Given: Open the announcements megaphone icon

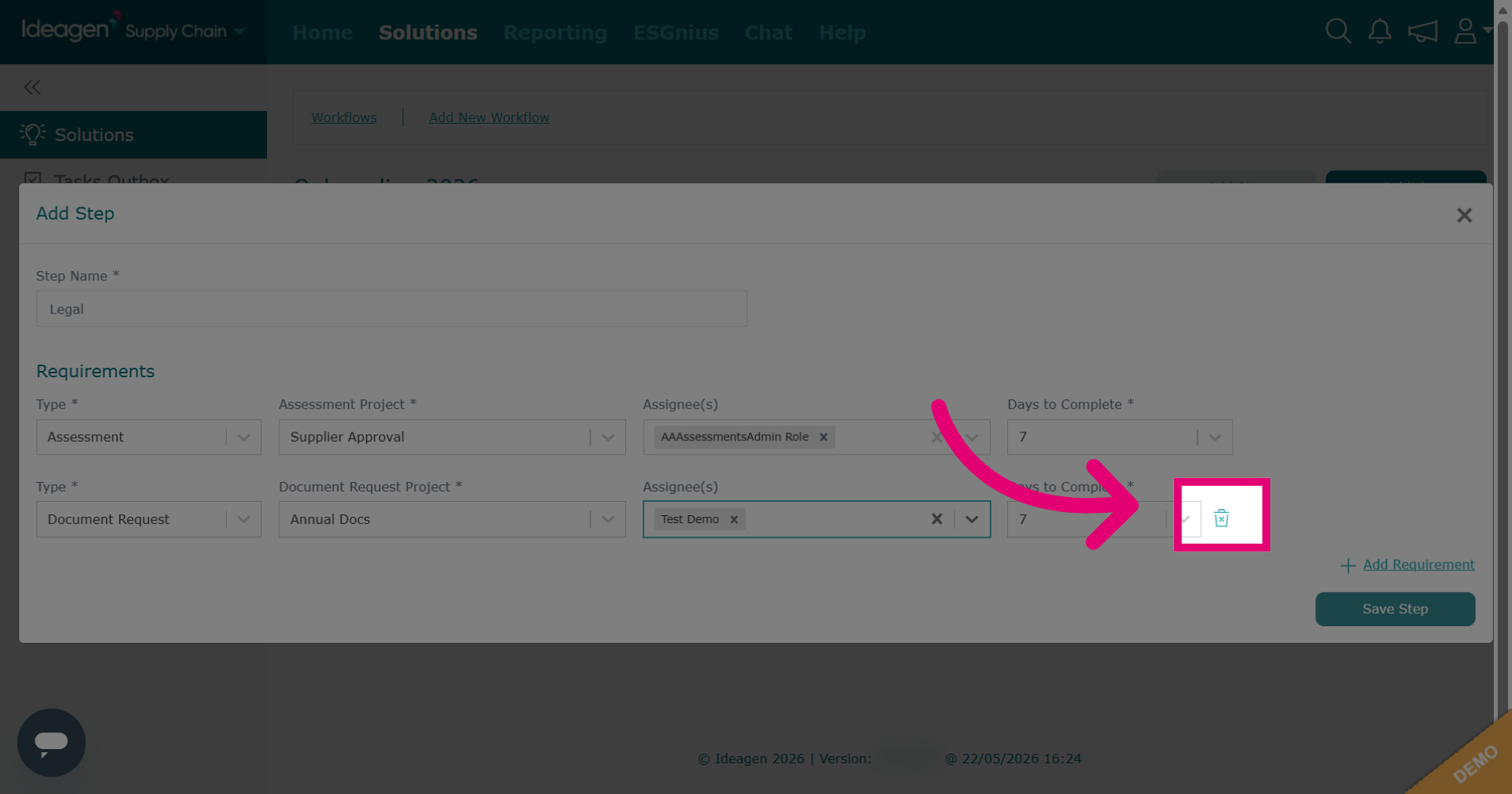Looking at the screenshot, I should 1423,32.
